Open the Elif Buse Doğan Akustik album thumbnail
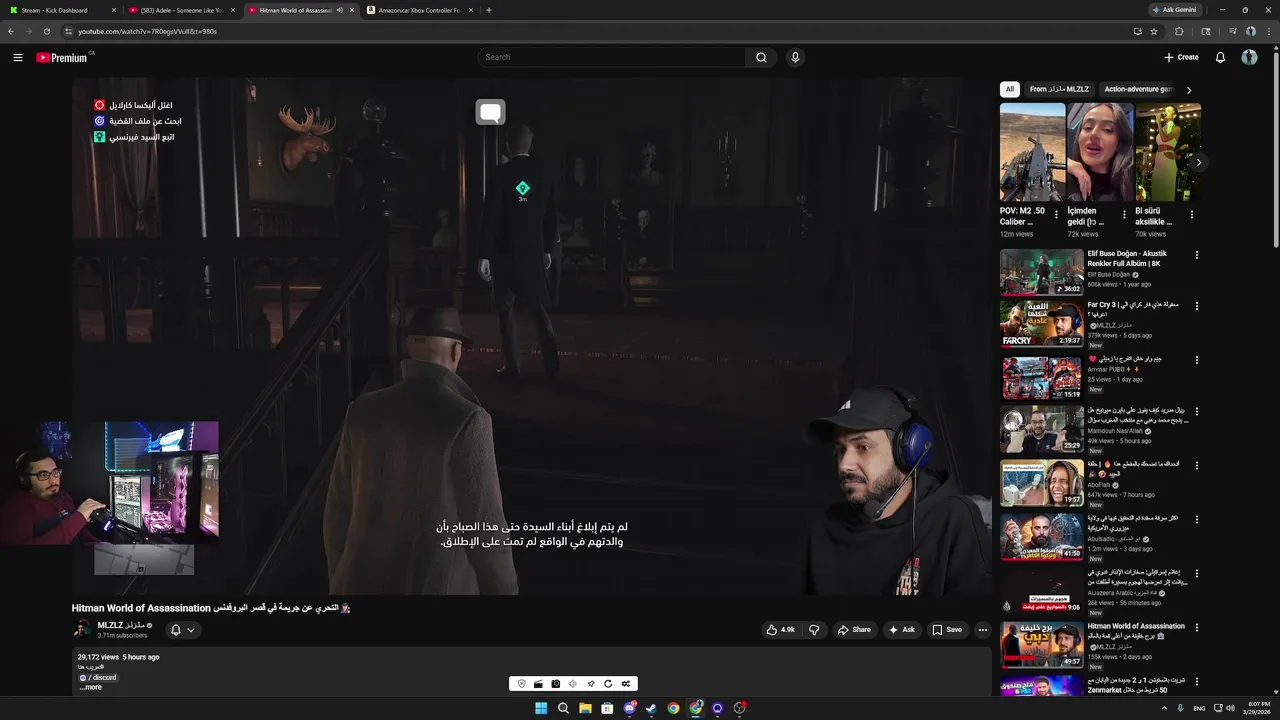Viewport: 1280px width, 720px height. pos(1041,272)
